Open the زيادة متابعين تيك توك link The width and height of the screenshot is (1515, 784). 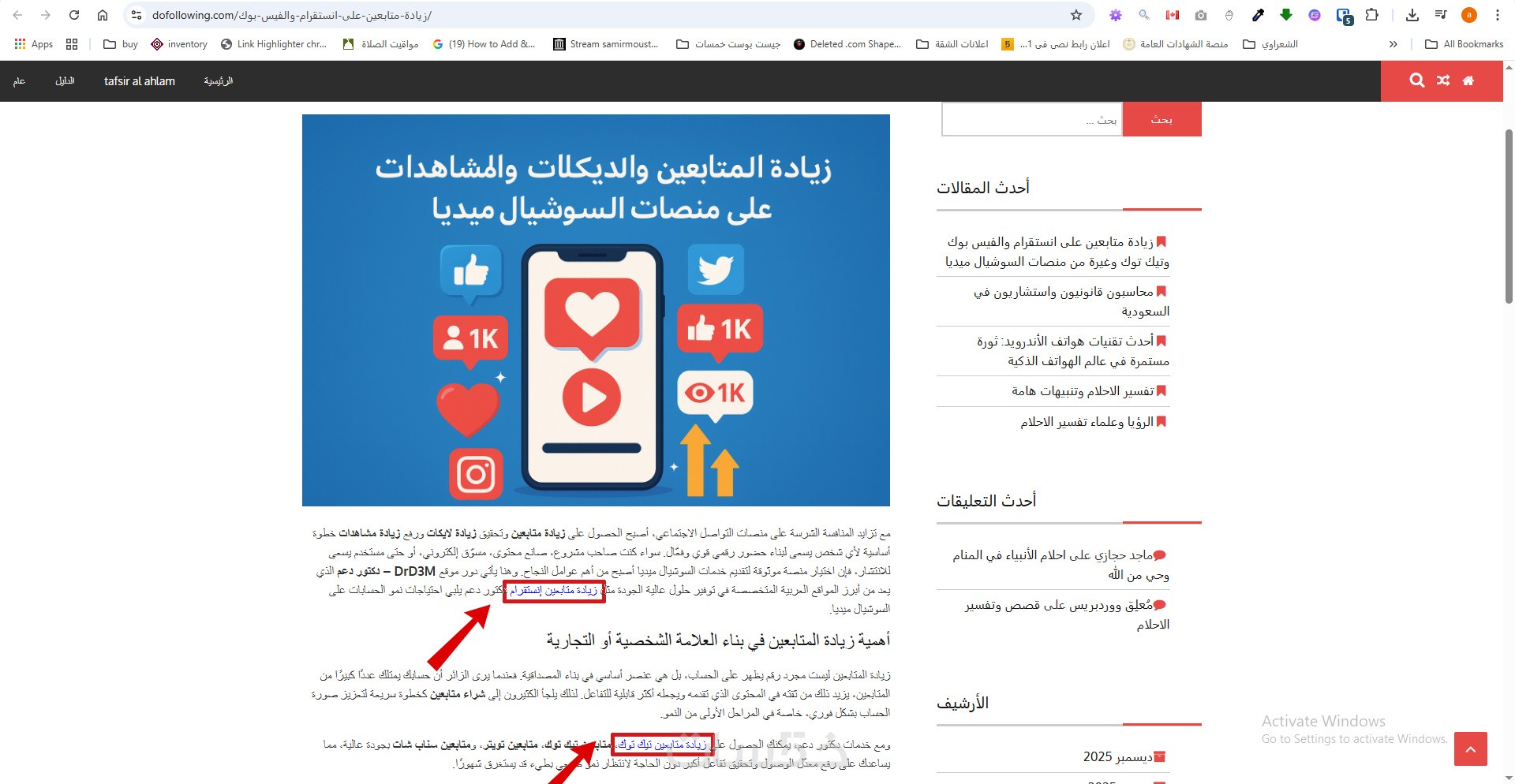[x=662, y=745]
